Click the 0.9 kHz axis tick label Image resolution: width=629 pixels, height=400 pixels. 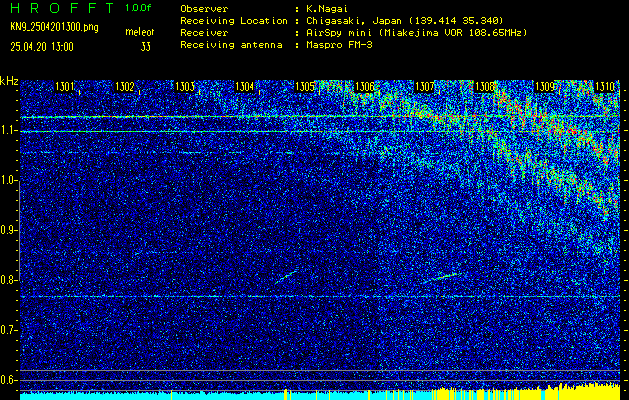click(6, 230)
